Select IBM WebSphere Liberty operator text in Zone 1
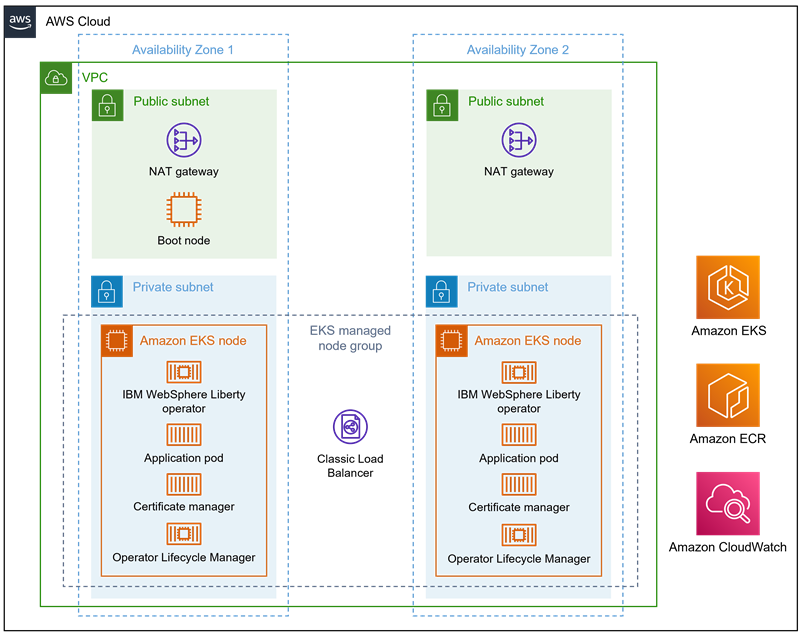The image size is (800, 637). [x=184, y=401]
